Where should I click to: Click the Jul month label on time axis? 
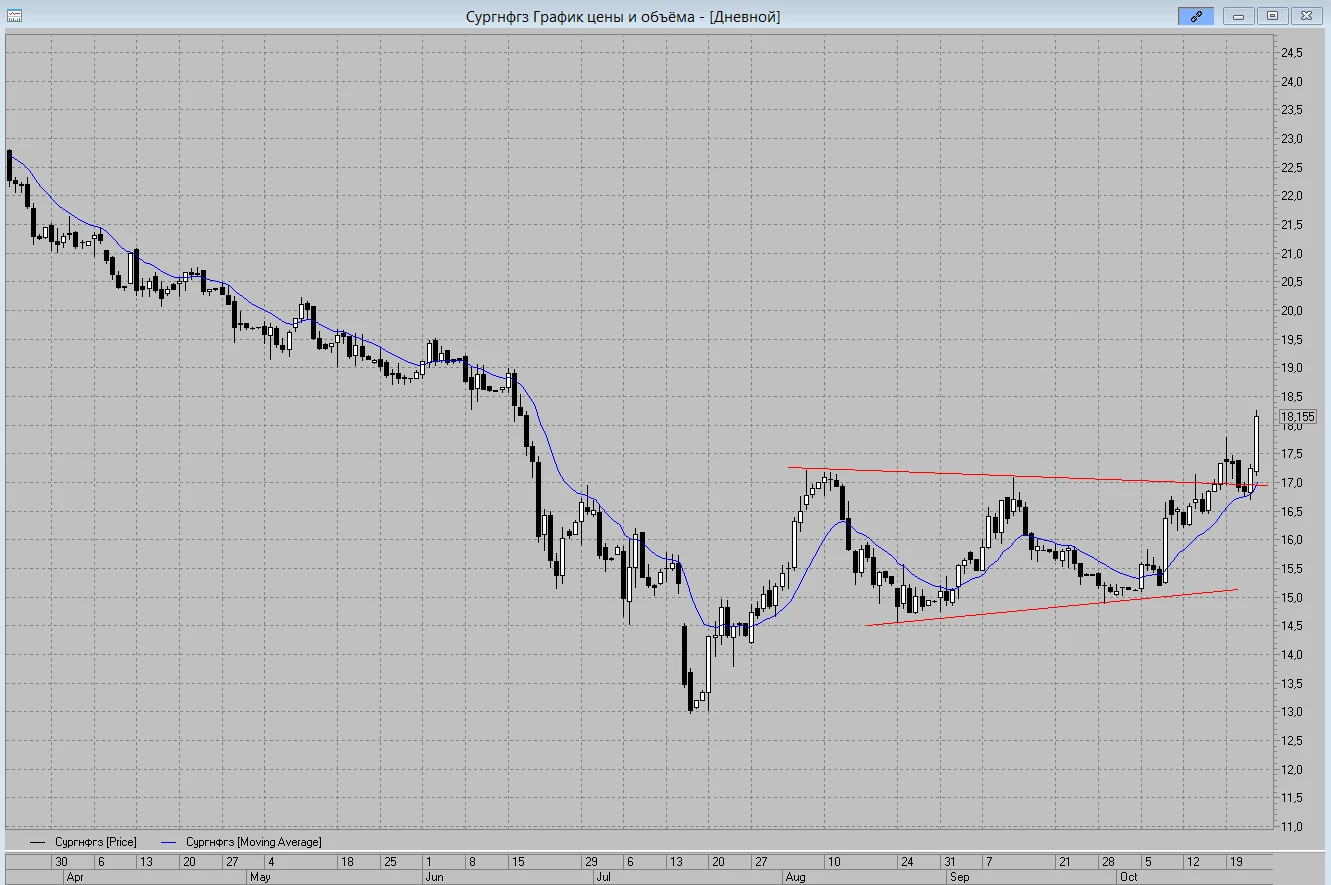coord(603,876)
